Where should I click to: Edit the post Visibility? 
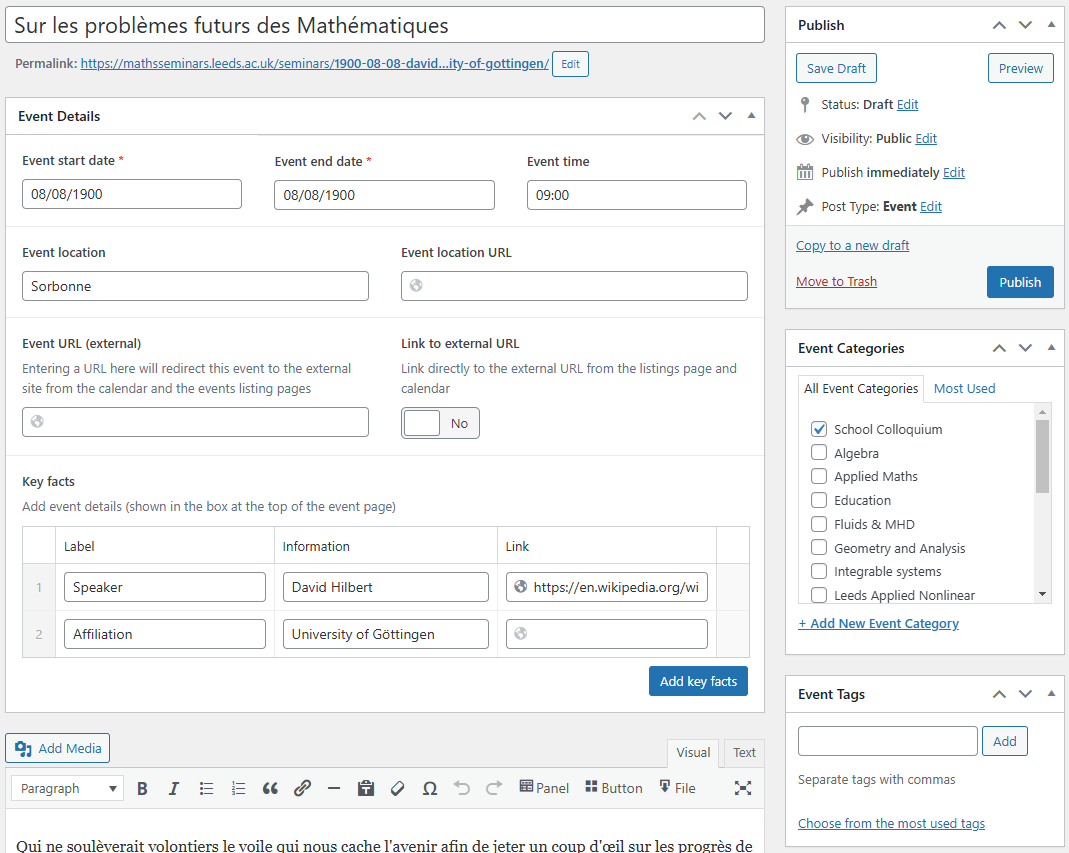coord(926,138)
